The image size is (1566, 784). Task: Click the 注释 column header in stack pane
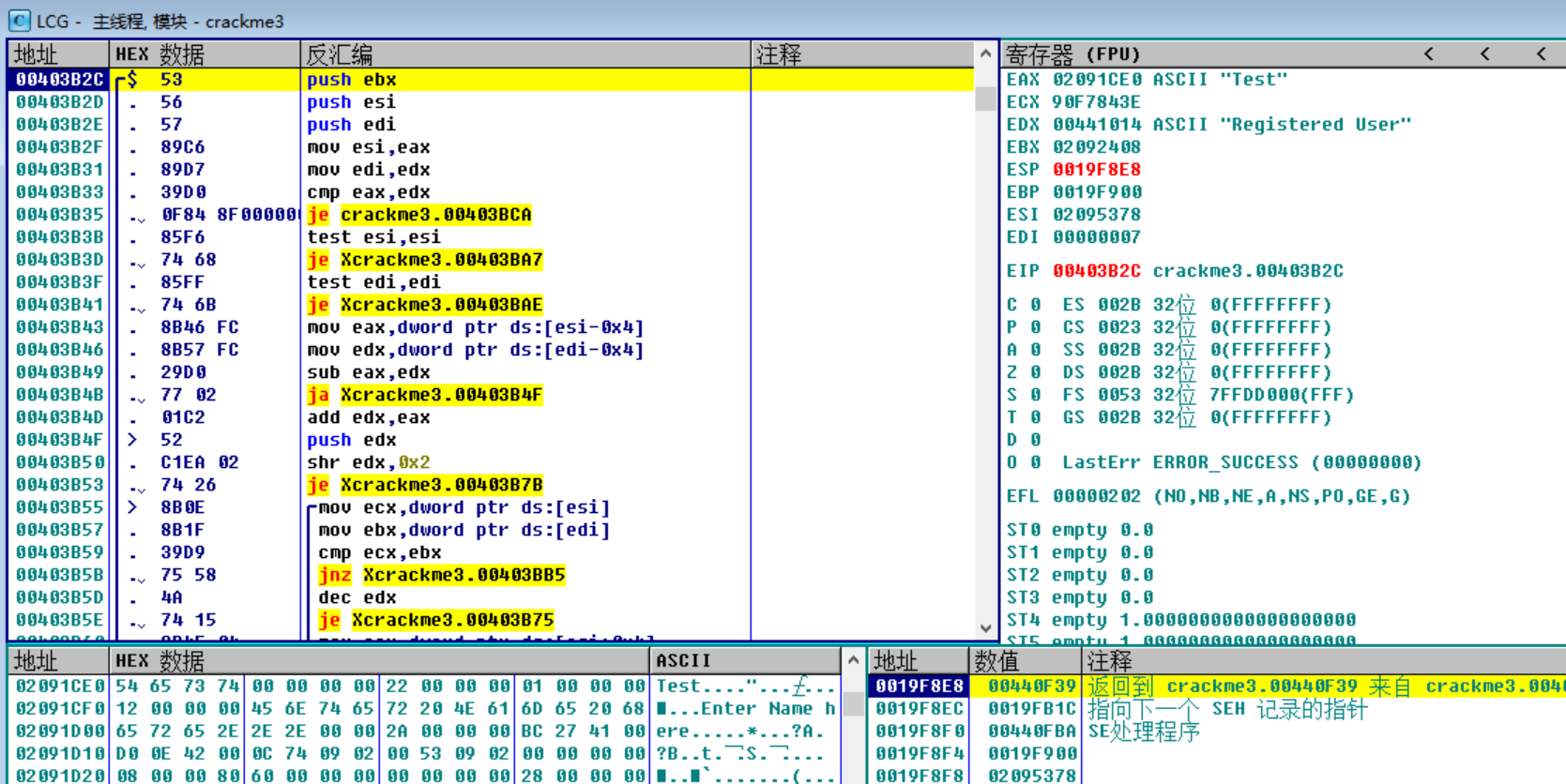point(1323,660)
